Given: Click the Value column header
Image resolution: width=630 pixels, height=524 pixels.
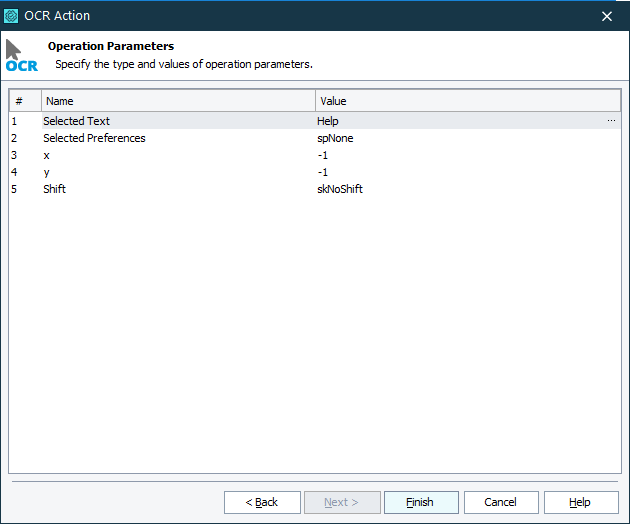Looking at the screenshot, I should pos(467,101).
